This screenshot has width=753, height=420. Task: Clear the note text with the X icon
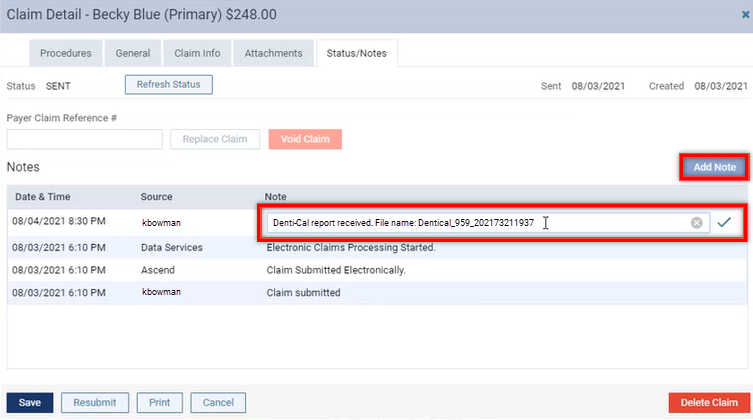(696, 223)
